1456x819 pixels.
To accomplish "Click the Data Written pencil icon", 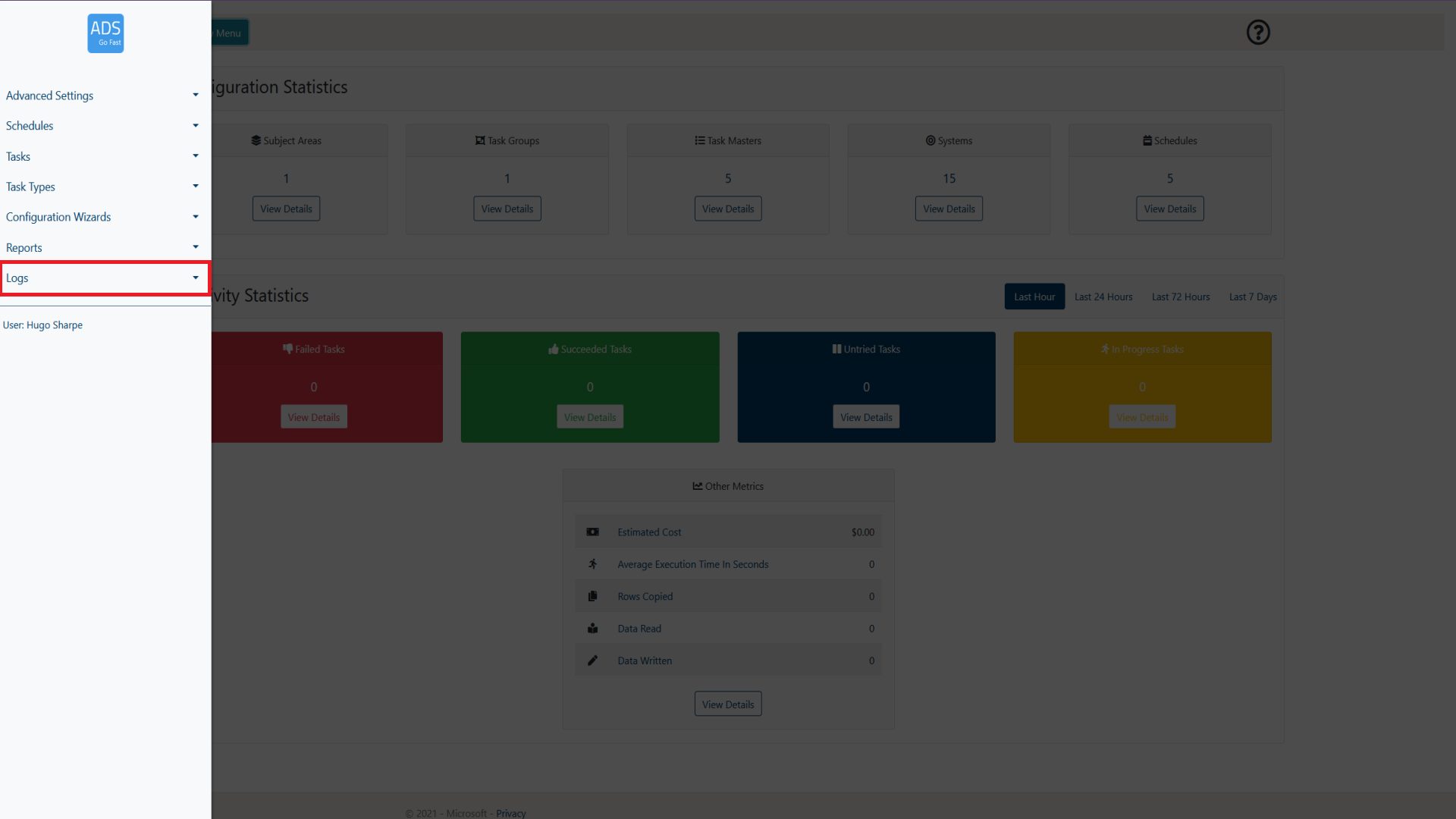I will tap(593, 661).
